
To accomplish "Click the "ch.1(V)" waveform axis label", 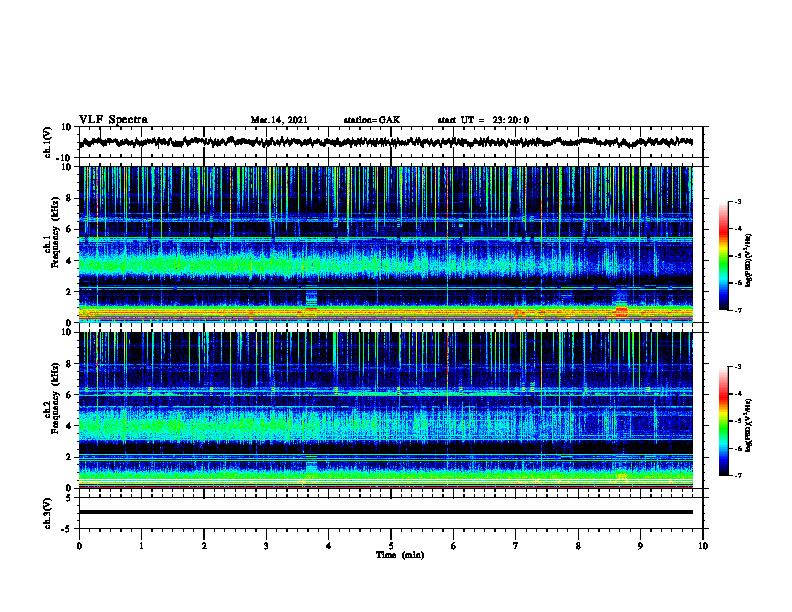I will 48,142.
